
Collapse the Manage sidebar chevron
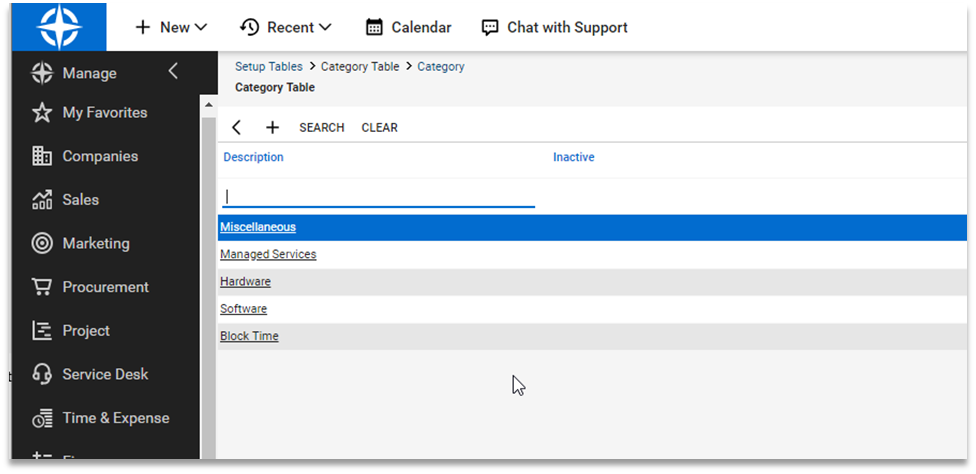coord(173,71)
